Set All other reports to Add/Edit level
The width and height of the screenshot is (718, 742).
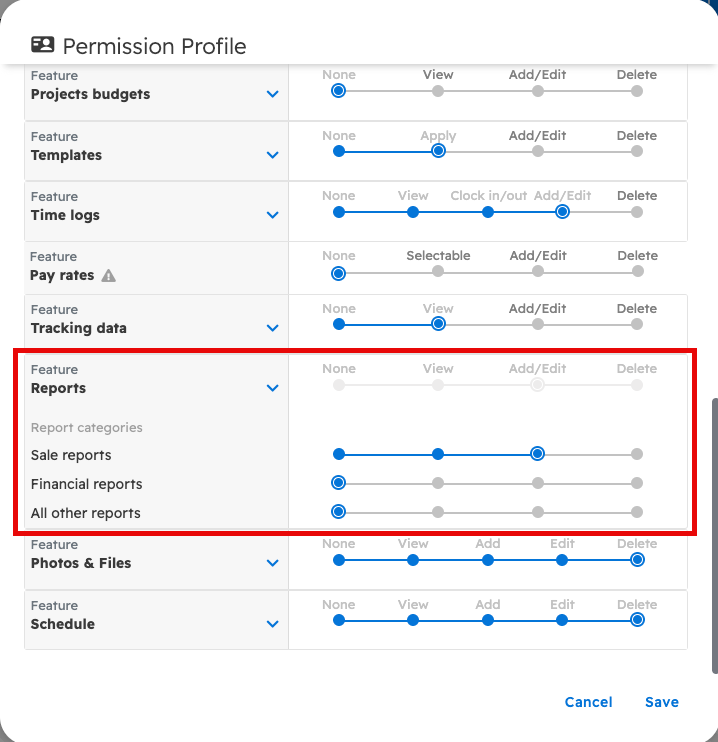[538, 512]
